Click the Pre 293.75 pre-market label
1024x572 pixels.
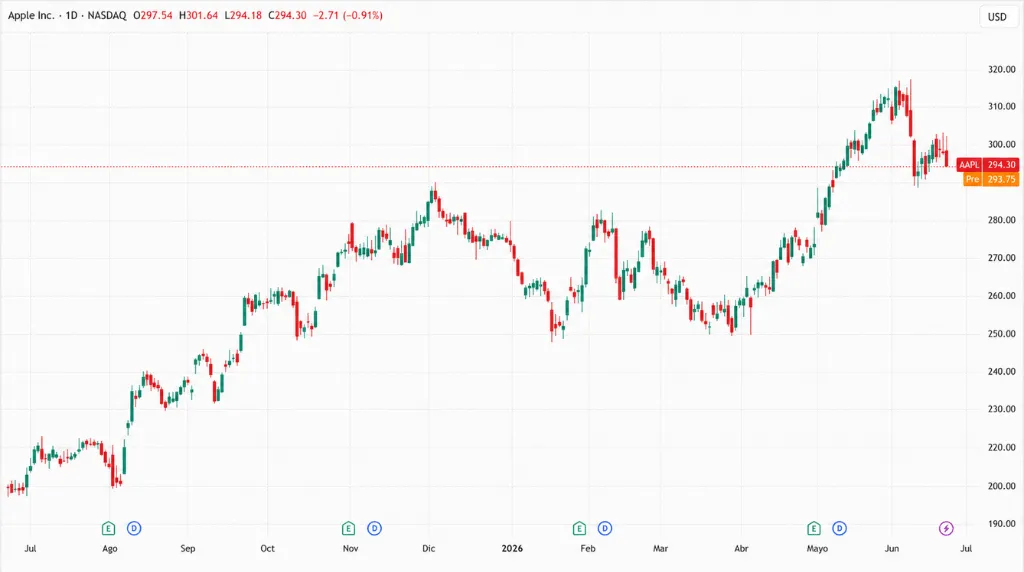[x=991, y=179]
